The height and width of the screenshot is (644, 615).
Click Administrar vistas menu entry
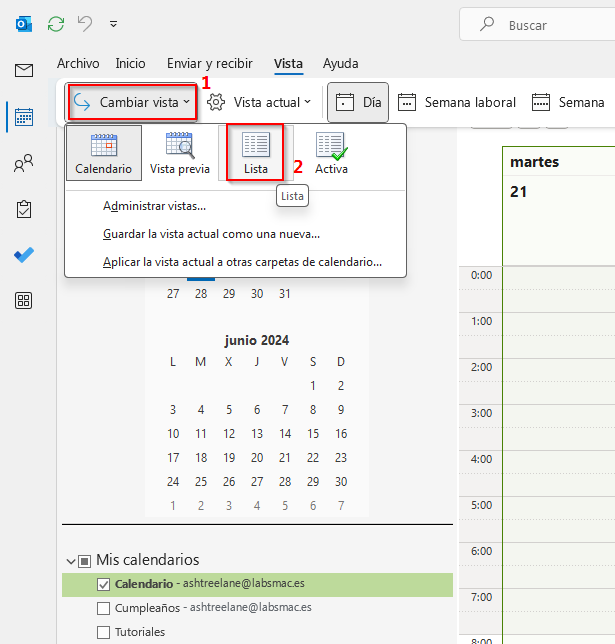coord(154,206)
